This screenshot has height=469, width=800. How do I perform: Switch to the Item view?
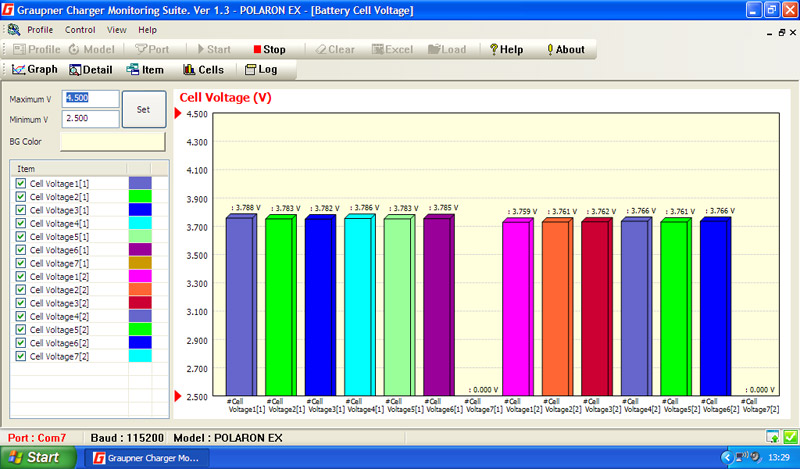pos(145,70)
